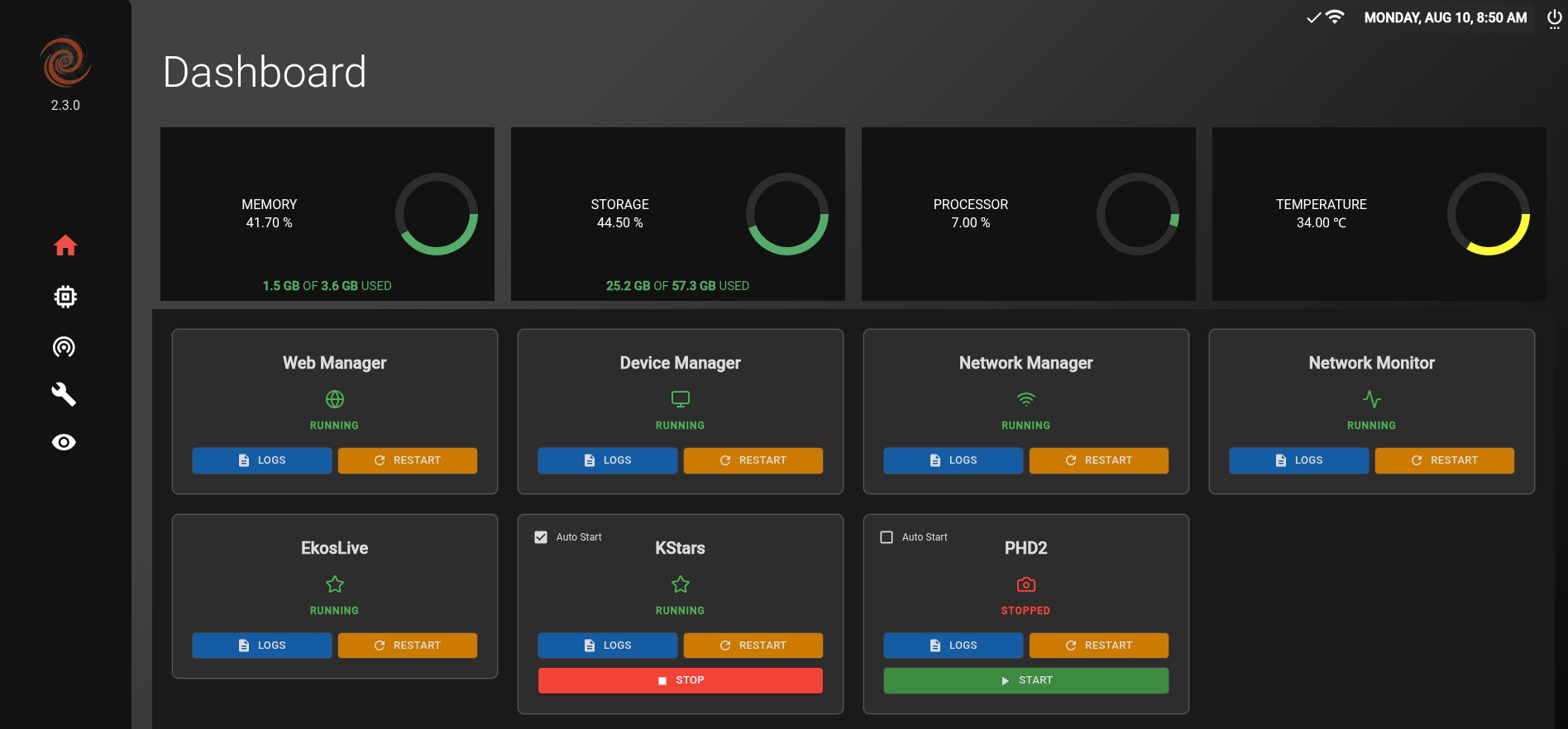Screen dimensions: 1568x729
Task: Stop KStars with the red button
Action: tap(681, 680)
